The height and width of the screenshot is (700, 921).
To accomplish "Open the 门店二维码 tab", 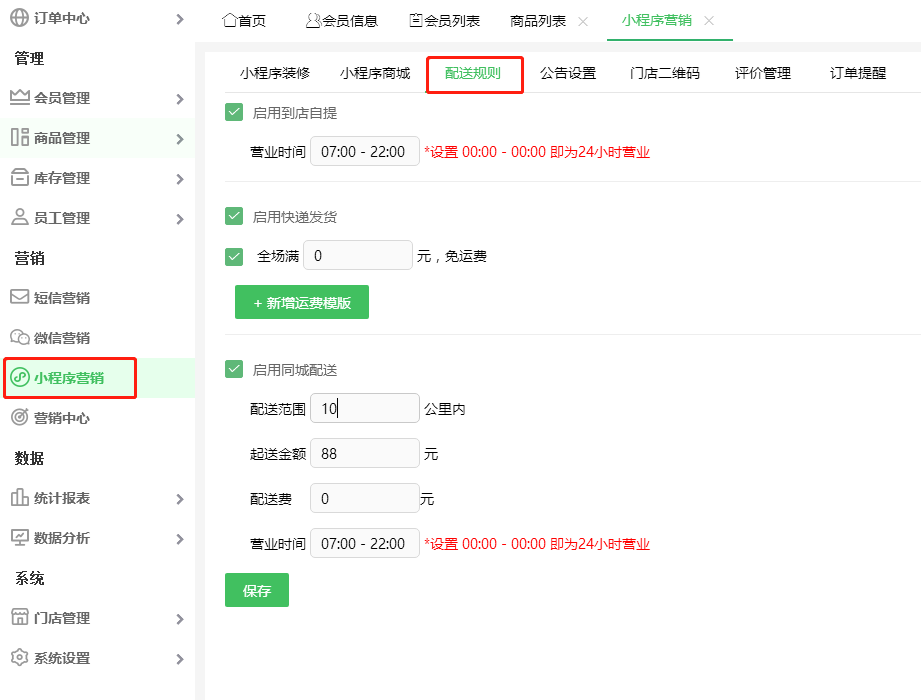I will 664,72.
